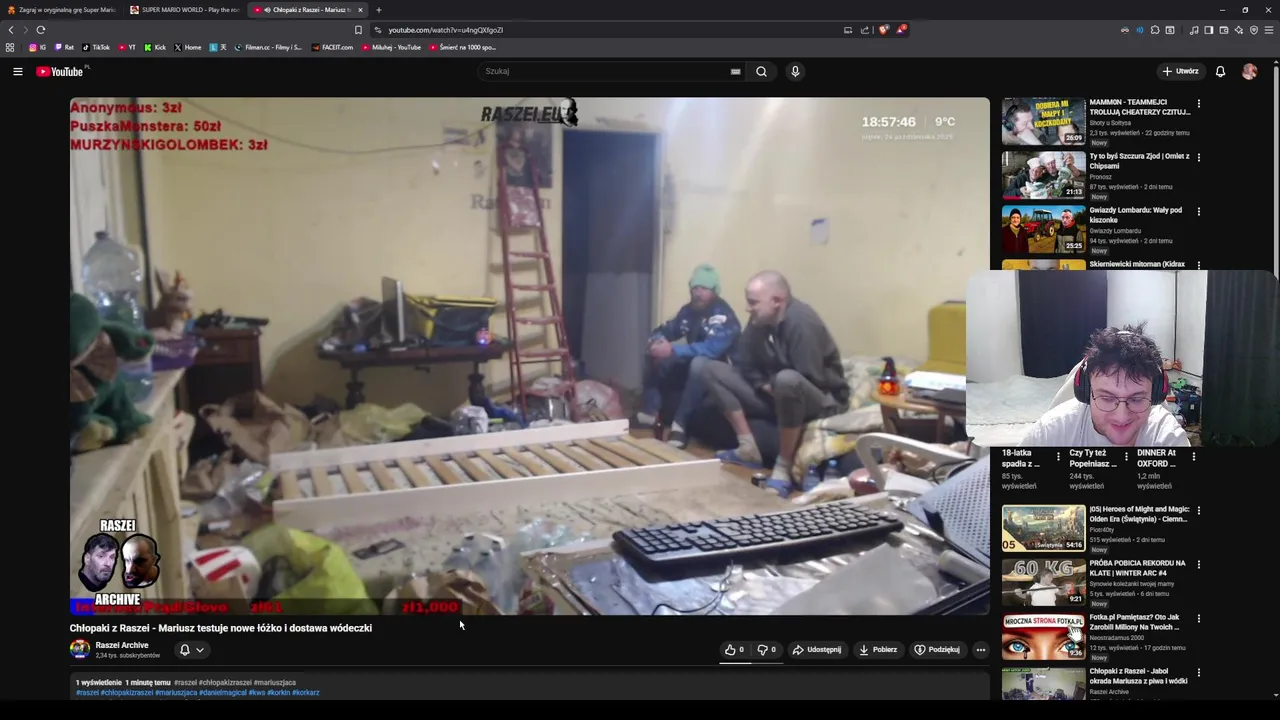Screen dimensions: 1280x720
Task: Open the browser apps grid in bookmarks bar
Action: (10, 47)
